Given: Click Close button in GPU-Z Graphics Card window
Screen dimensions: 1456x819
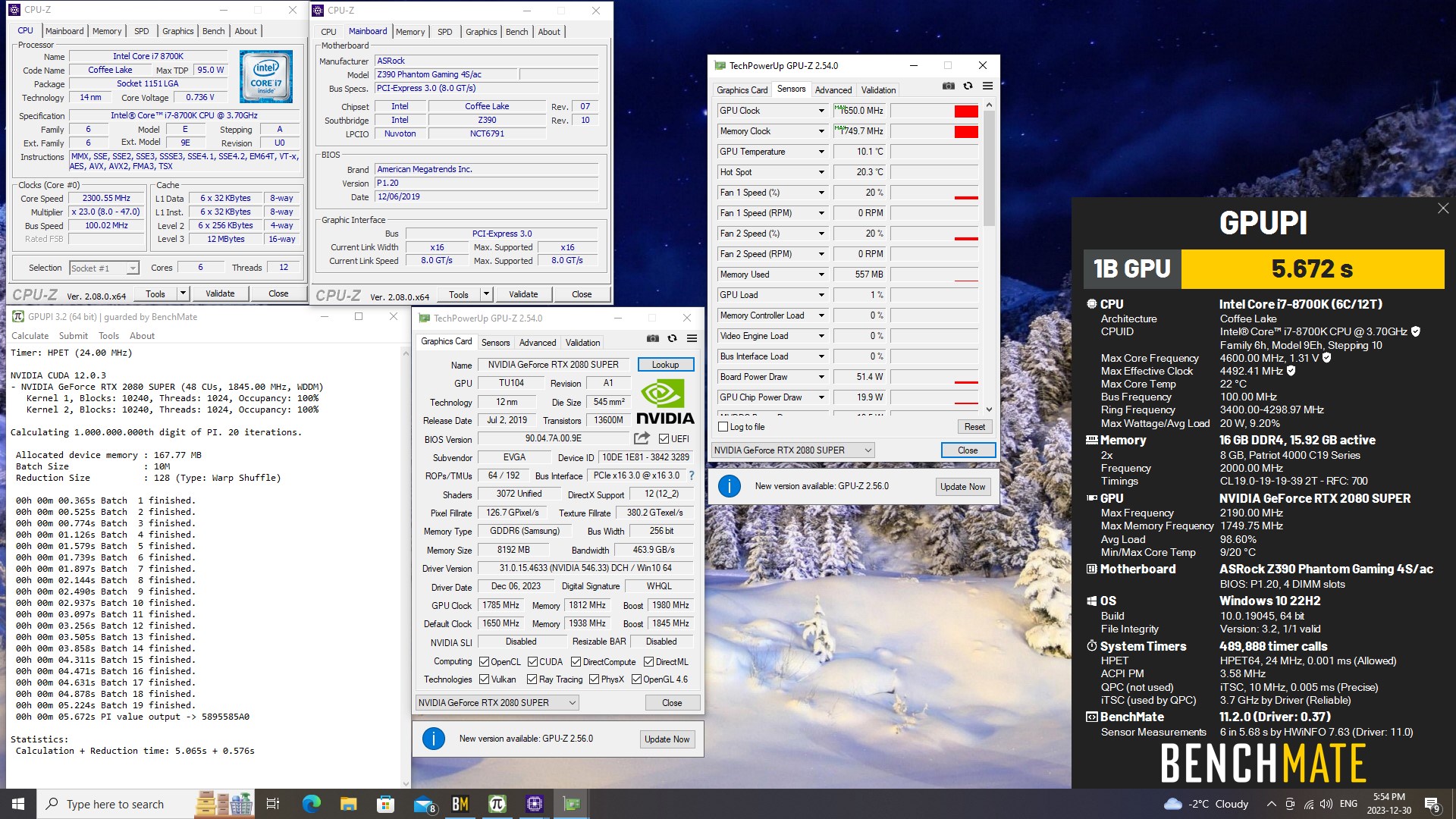Looking at the screenshot, I should 672,703.
